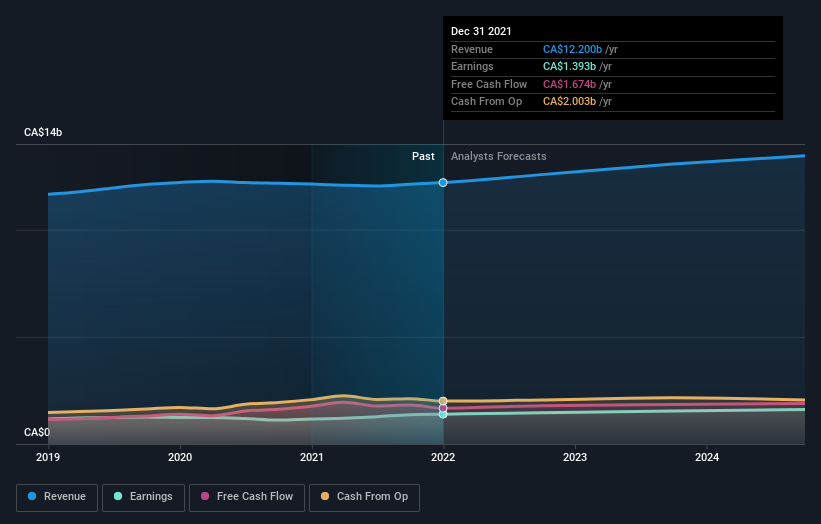Click the blue Revenue data point marker
The height and width of the screenshot is (524, 821).
click(x=443, y=183)
